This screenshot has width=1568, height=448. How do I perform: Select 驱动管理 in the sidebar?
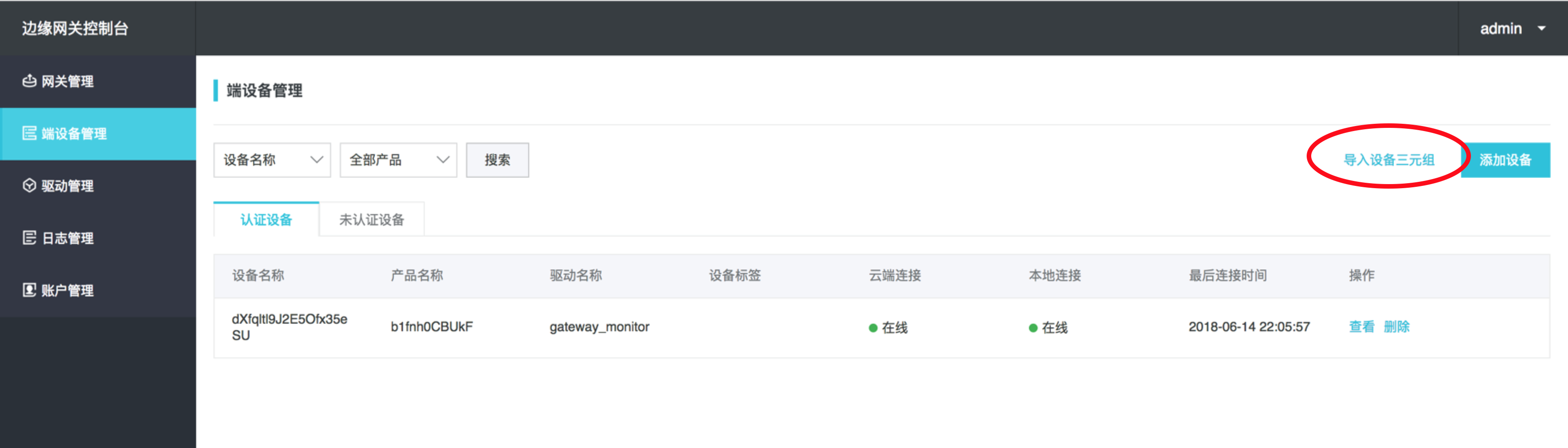(98, 186)
